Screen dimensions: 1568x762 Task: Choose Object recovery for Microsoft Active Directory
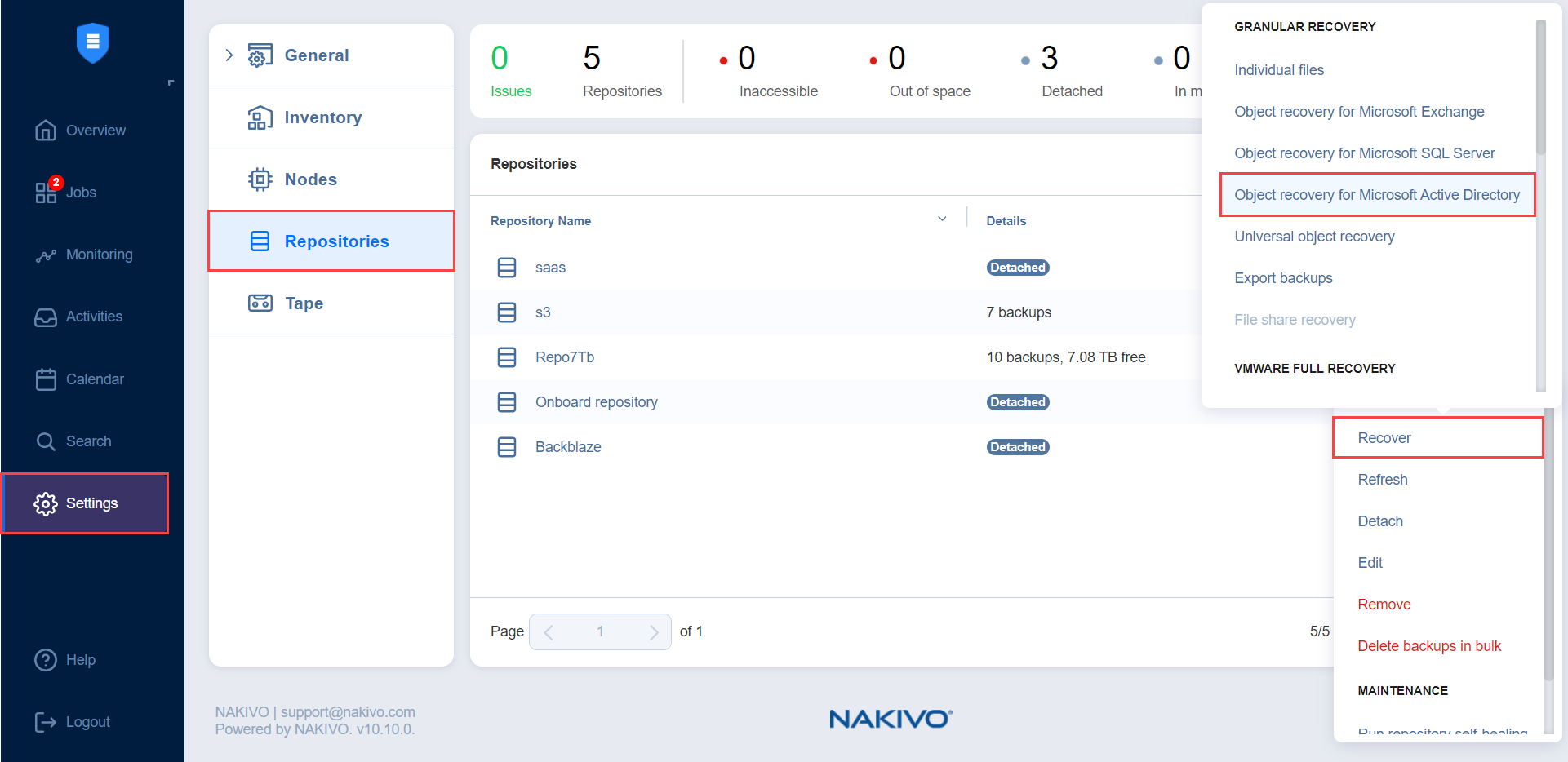pyautogui.click(x=1377, y=195)
